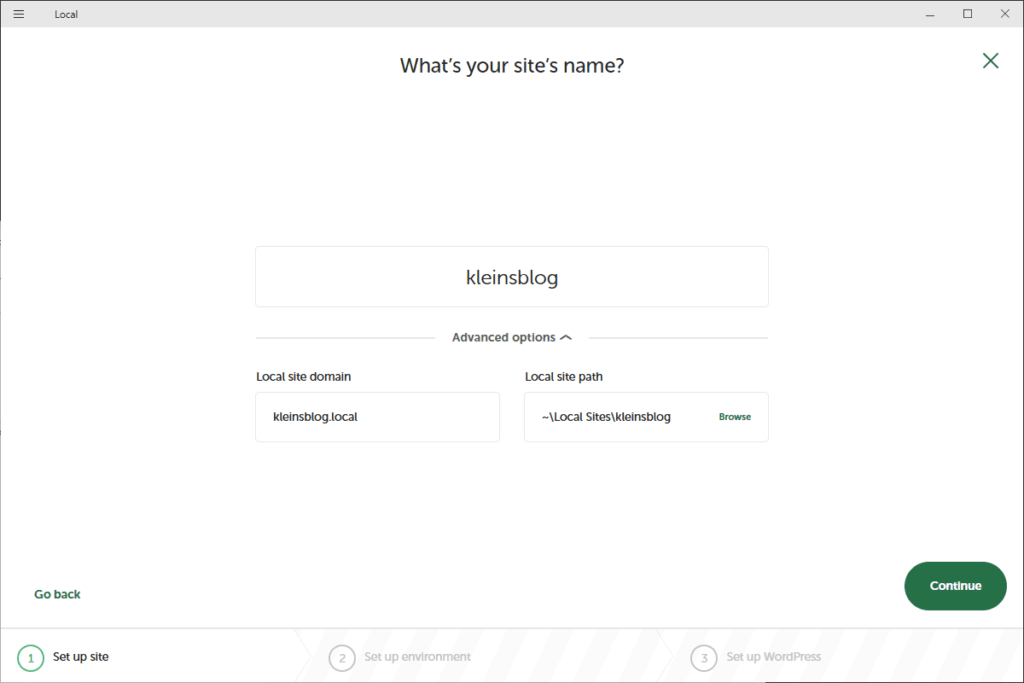Collapse the Advanced options chevron arrow
This screenshot has height=683, width=1024.
(x=566, y=338)
